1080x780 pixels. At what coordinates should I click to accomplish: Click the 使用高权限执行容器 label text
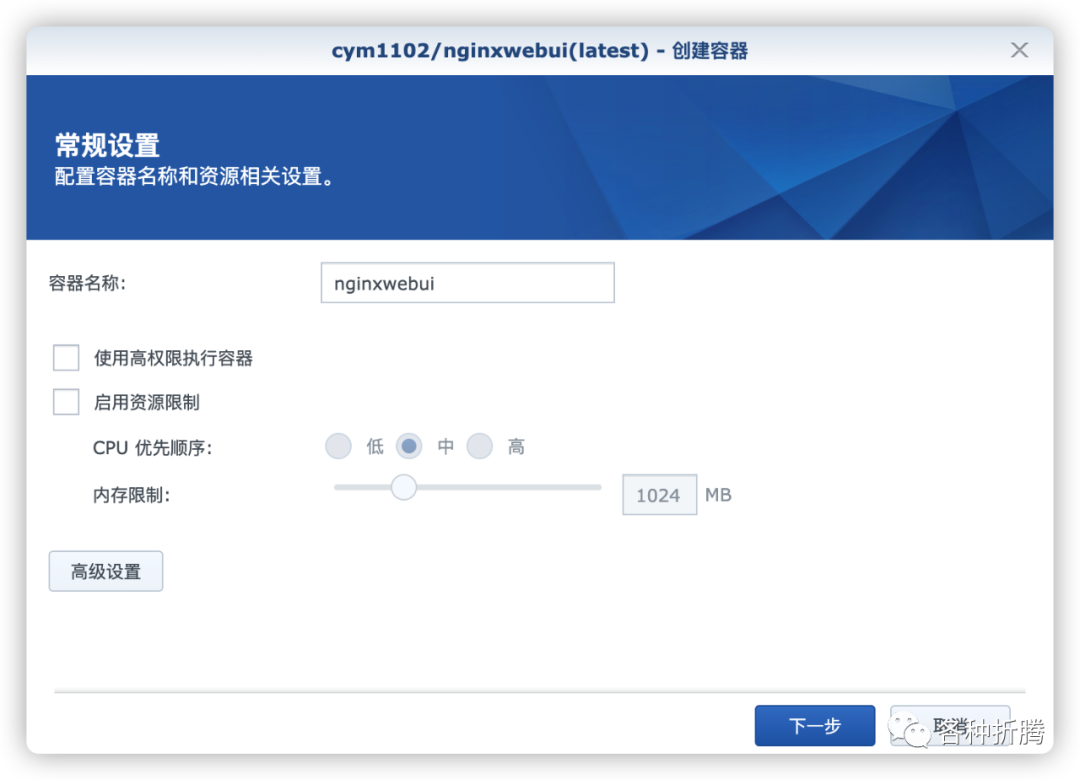(174, 358)
